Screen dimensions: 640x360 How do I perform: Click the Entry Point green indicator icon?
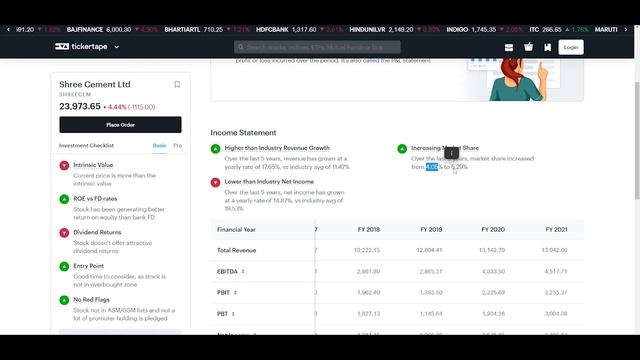pyautogui.click(x=64, y=267)
